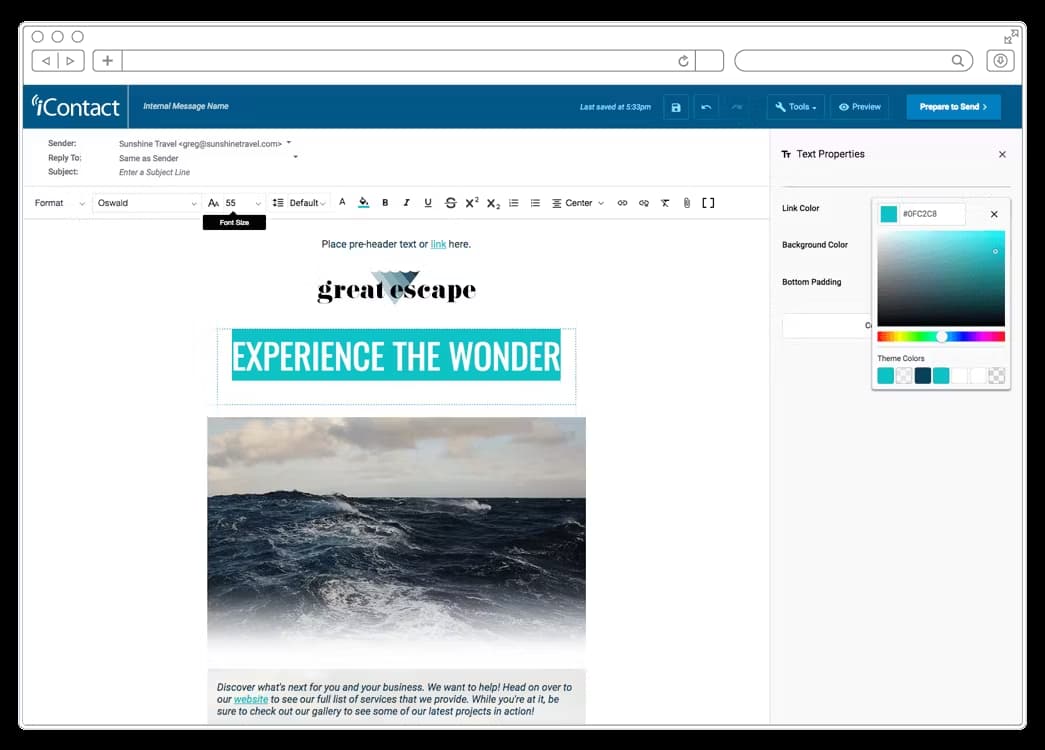Click the browser forward arrow

(x=71, y=61)
